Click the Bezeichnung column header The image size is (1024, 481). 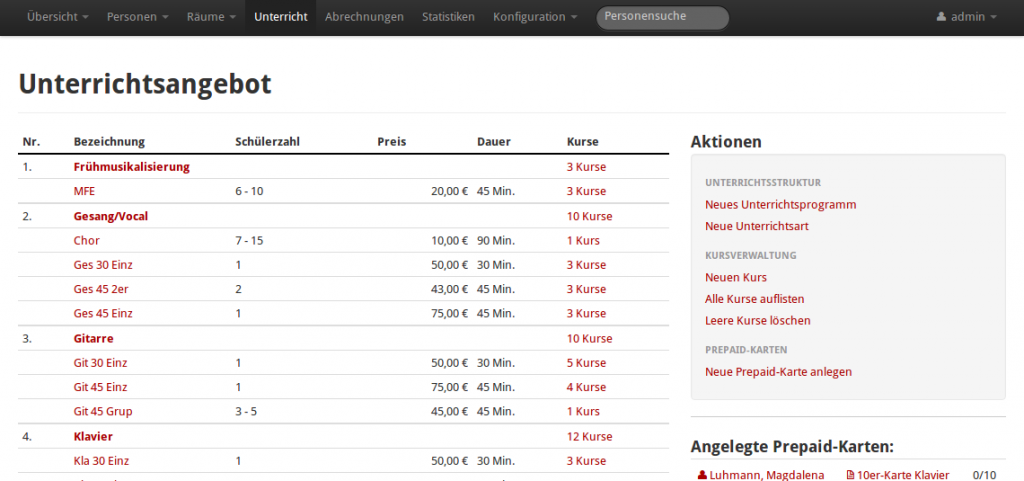point(109,142)
